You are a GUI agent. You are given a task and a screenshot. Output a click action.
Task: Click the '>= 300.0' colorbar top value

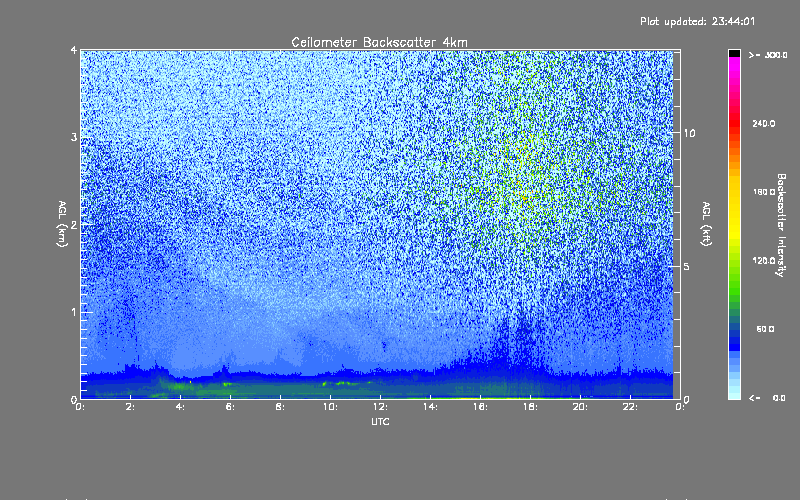[x=768, y=55]
